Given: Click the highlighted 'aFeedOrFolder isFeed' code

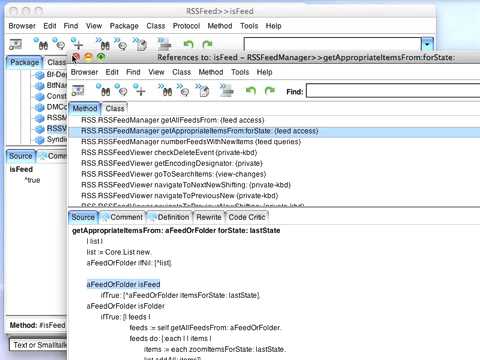Looking at the screenshot, I should pos(123,284).
